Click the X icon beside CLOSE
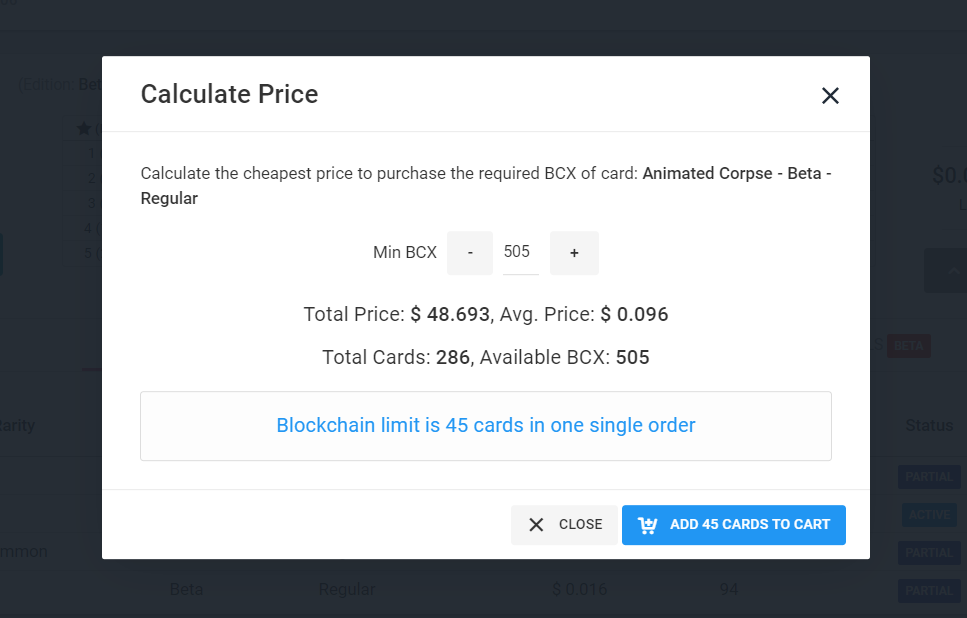Image resolution: width=967 pixels, height=618 pixels. coord(536,525)
